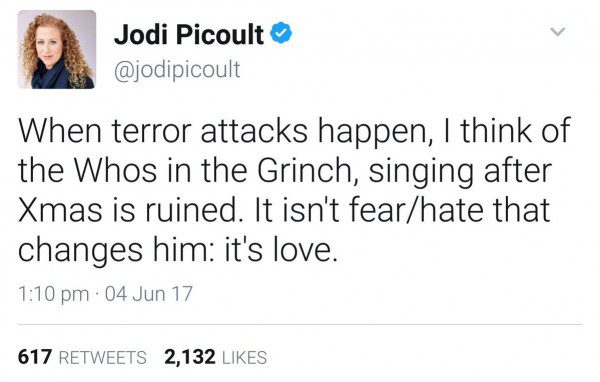The width and height of the screenshot is (600, 382).
Task: Expand the tweet options chevron
Action: tap(558, 31)
